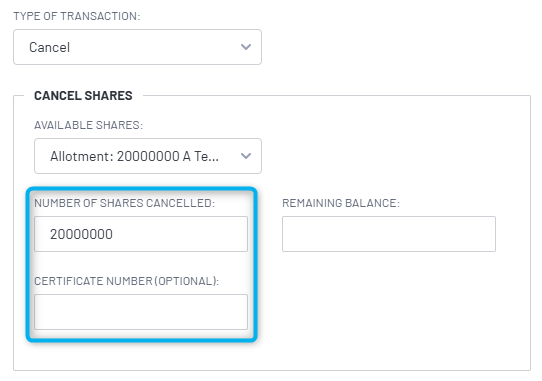Click the Remaining Balance label
This screenshot has width=542, height=381.
(x=341, y=203)
